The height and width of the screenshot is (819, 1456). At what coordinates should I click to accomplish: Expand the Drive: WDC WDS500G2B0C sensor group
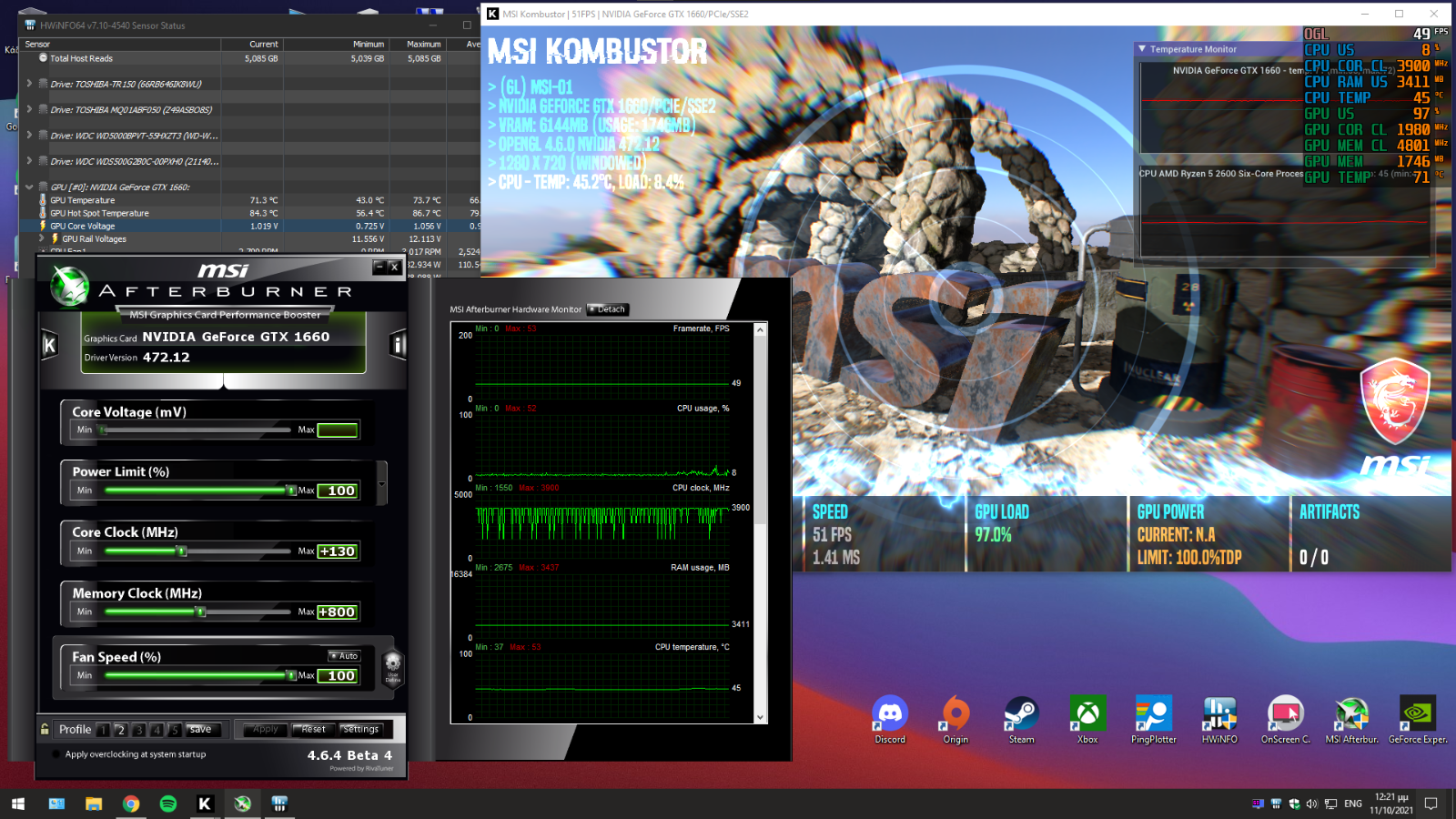click(x=29, y=160)
